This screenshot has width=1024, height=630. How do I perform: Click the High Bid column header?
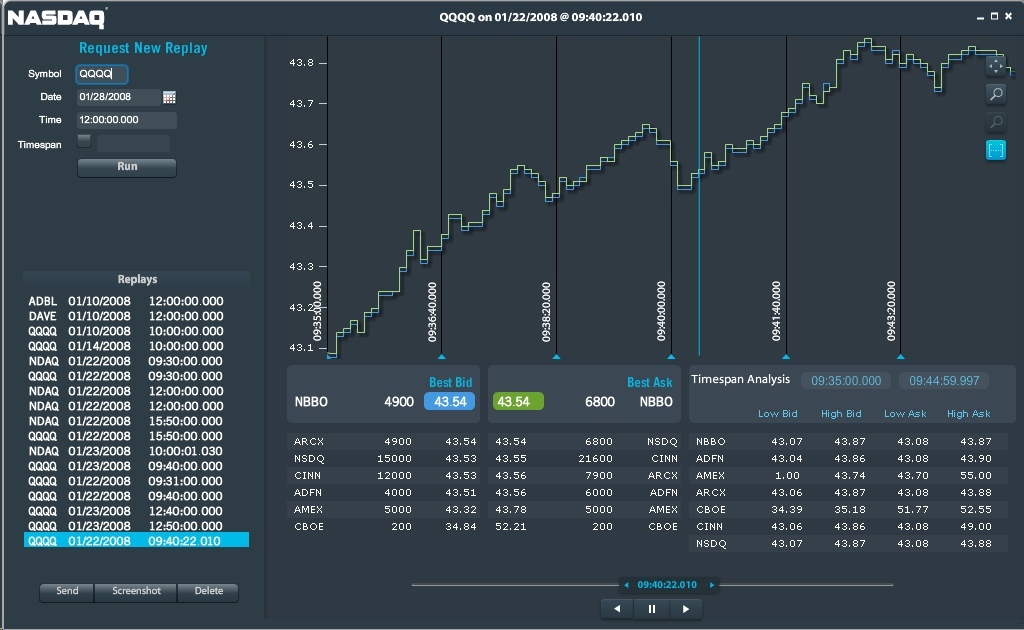pyautogui.click(x=841, y=414)
